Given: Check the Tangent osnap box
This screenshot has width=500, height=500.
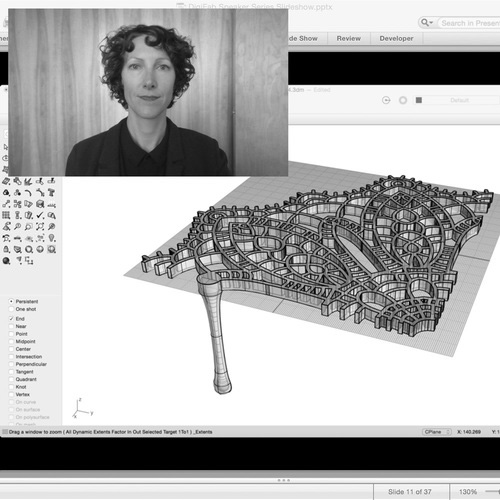Looking at the screenshot, I should (11, 372).
